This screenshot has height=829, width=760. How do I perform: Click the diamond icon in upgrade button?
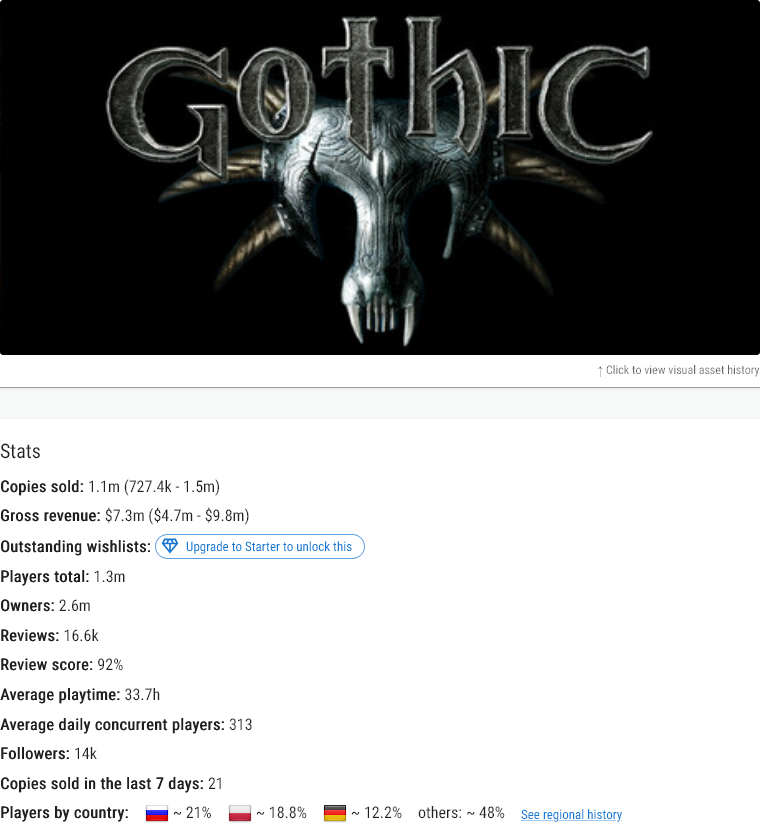[x=170, y=546]
